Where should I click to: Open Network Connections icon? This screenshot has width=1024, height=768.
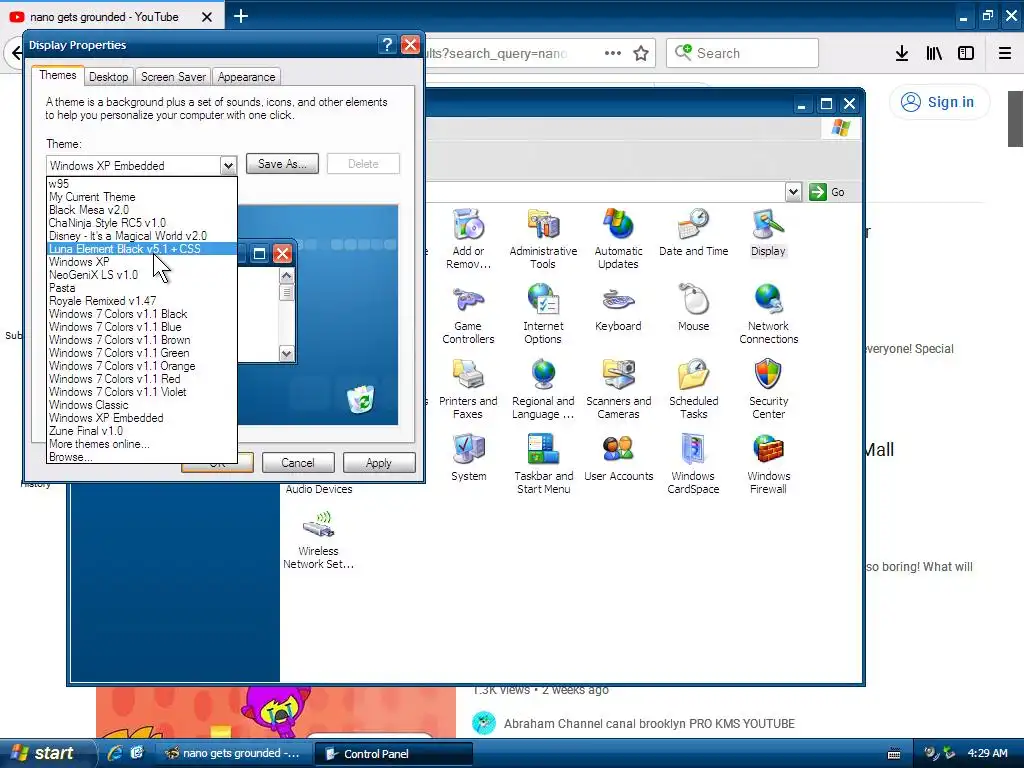coord(769,313)
